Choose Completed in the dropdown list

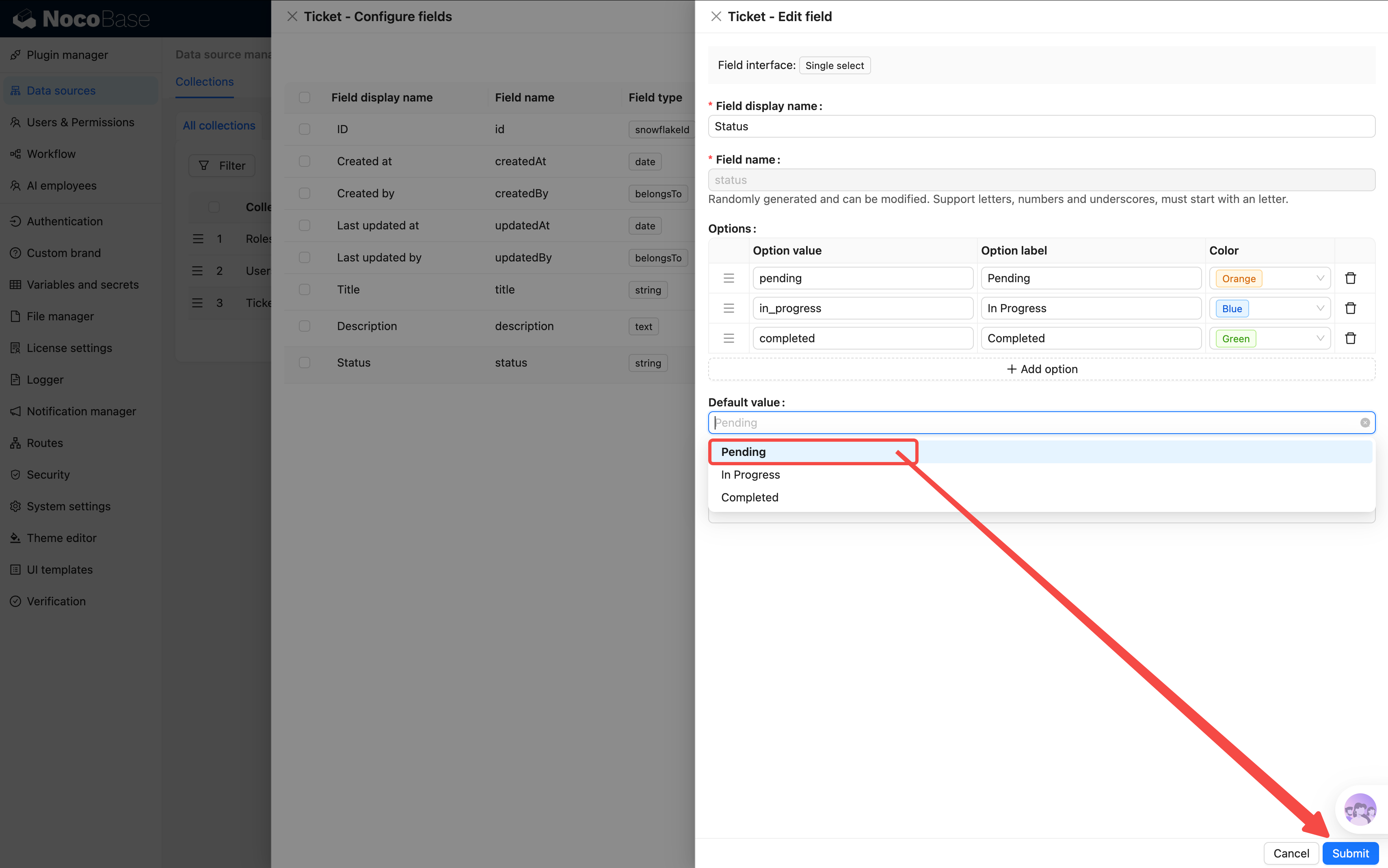click(750, 497)
